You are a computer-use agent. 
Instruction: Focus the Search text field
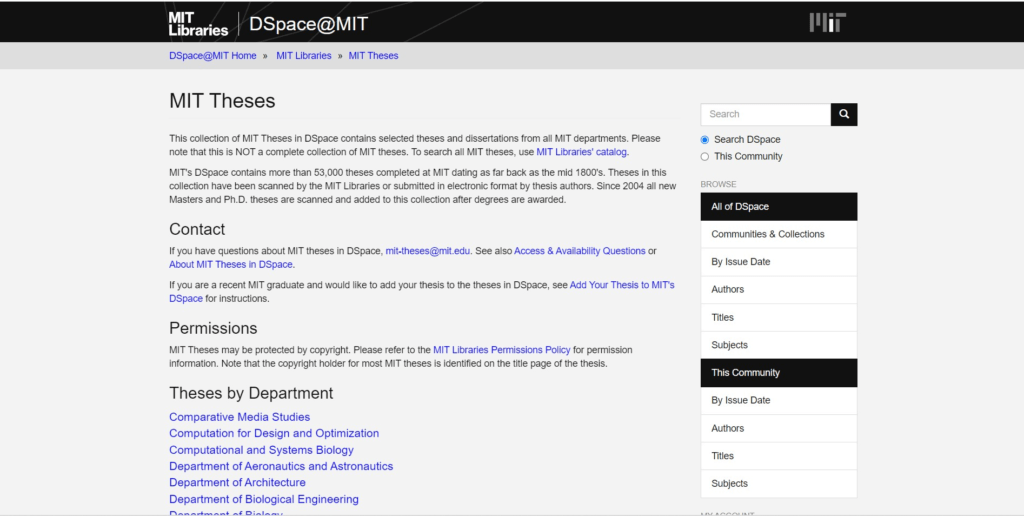point(765,114)
